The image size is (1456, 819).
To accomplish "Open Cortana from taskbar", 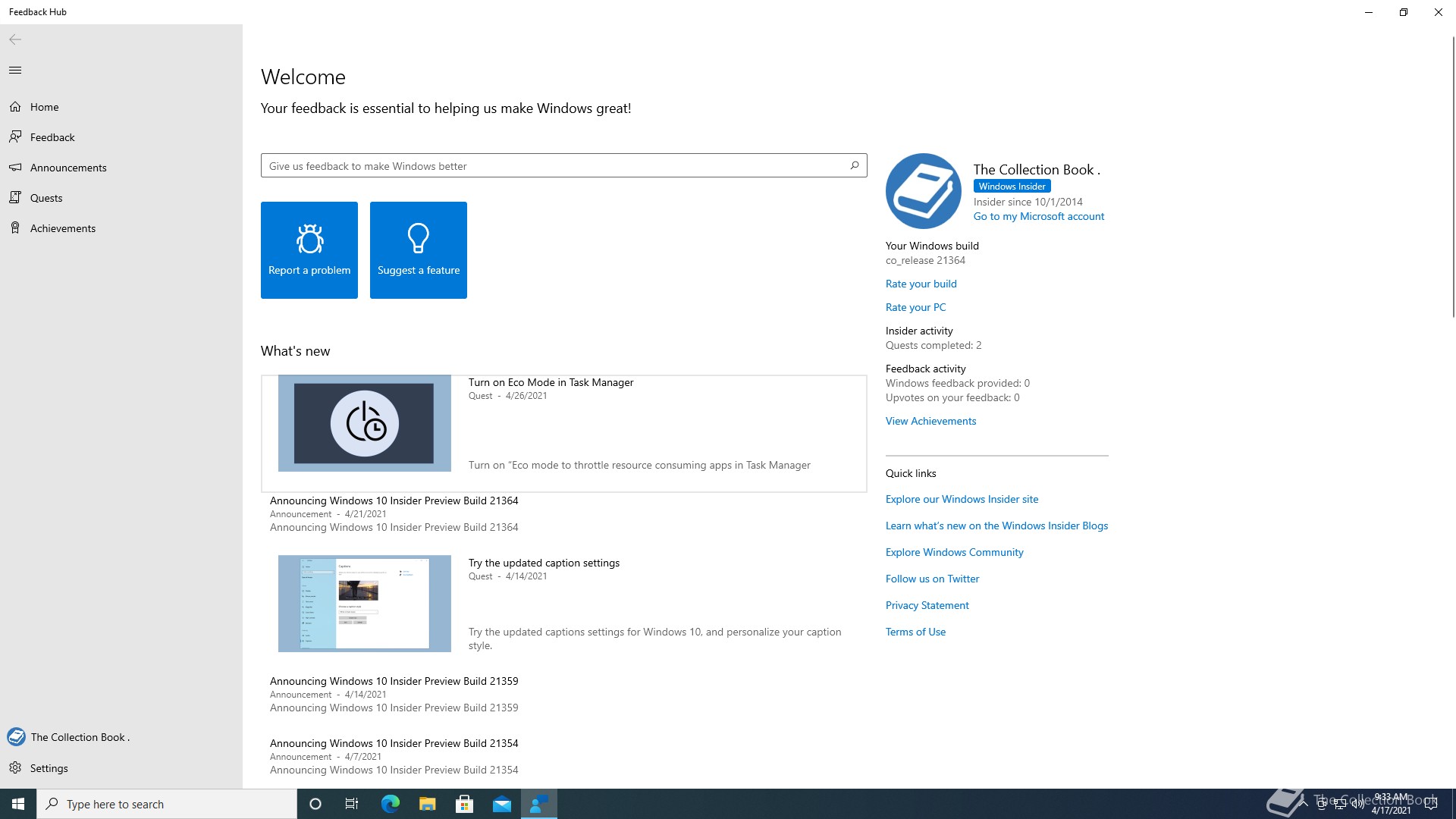I will 315,804.
